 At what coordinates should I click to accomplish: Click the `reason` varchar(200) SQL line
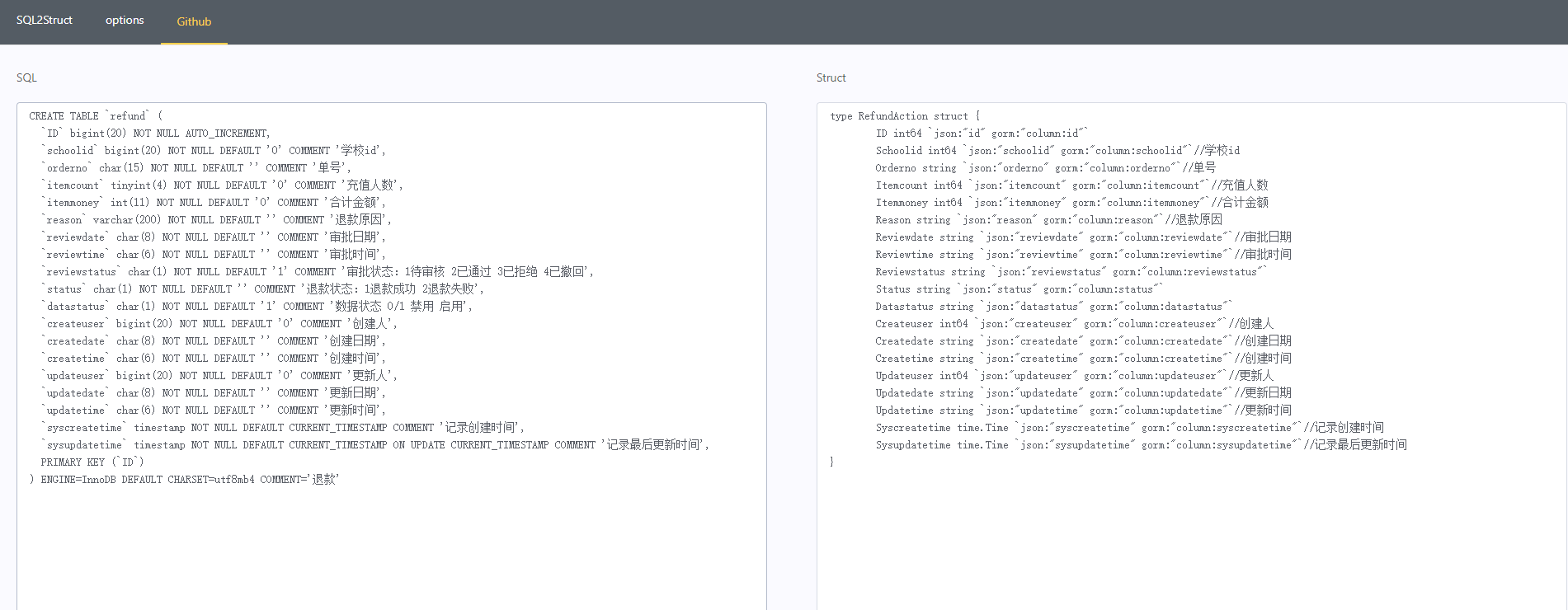[216, 220]
